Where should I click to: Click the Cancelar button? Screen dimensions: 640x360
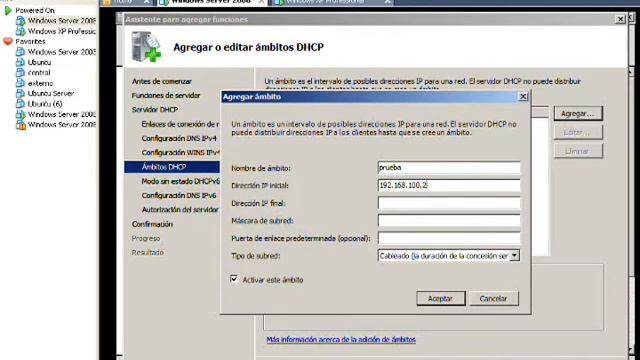coord(494,298)
